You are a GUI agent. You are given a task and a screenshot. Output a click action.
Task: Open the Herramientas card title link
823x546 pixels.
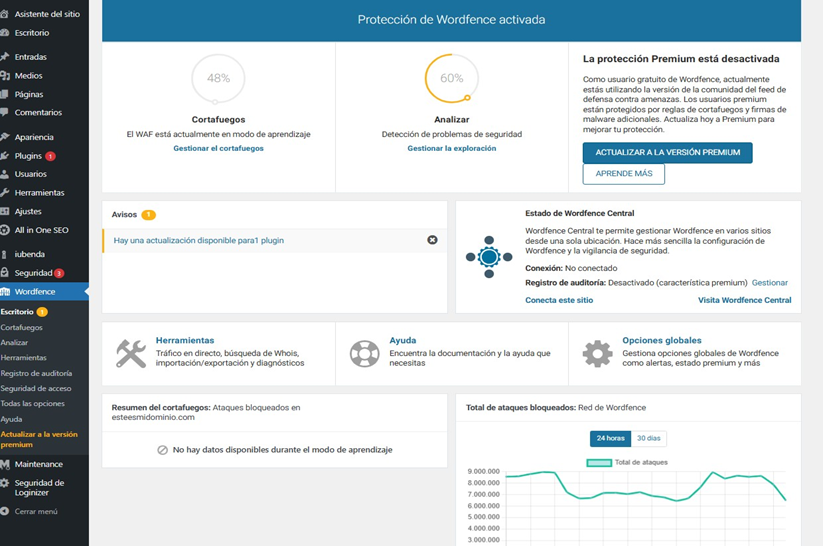pos(185,340)
